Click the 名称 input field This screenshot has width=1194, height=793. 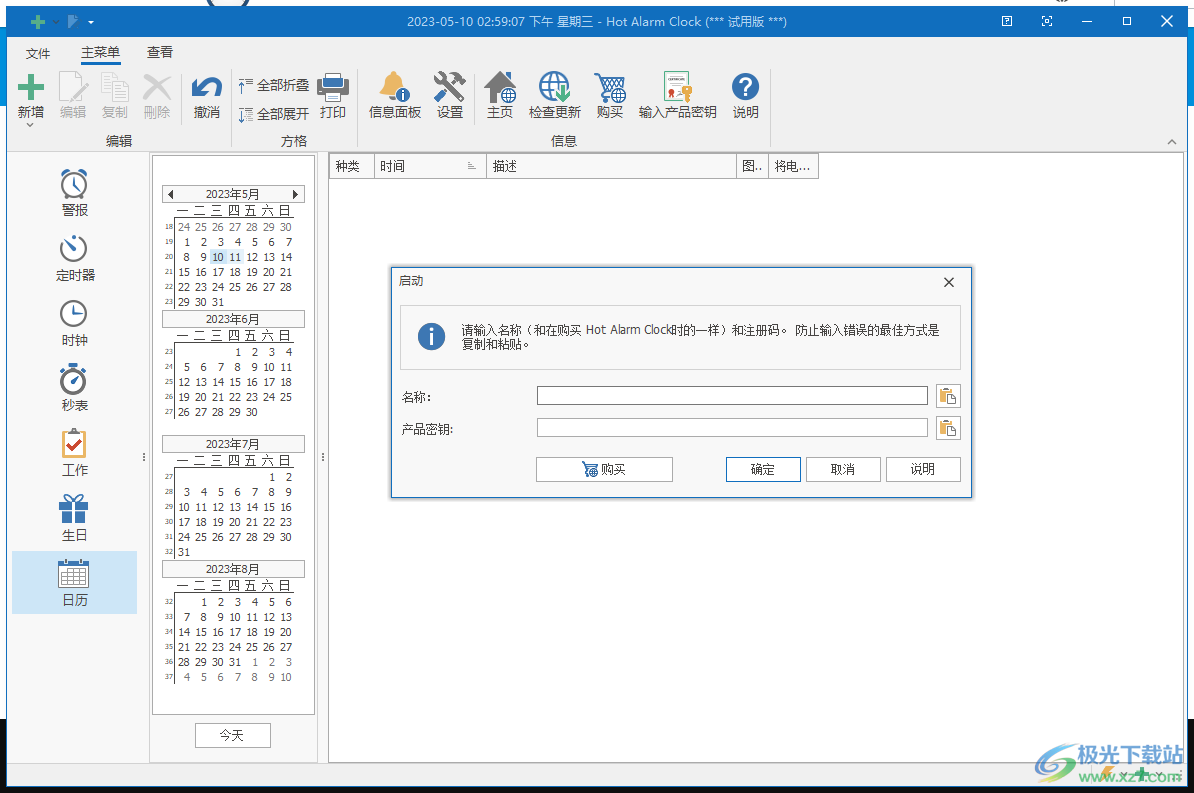(732, 395)
